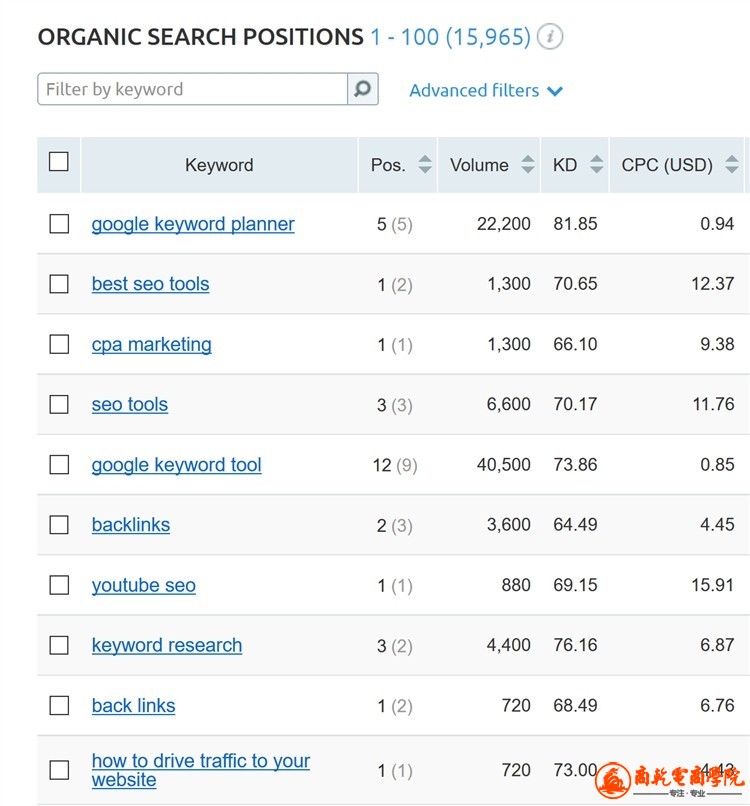Screen dimensions: 750x806
Task: Open the keyword research link
Action: click(x=167, y=645)
